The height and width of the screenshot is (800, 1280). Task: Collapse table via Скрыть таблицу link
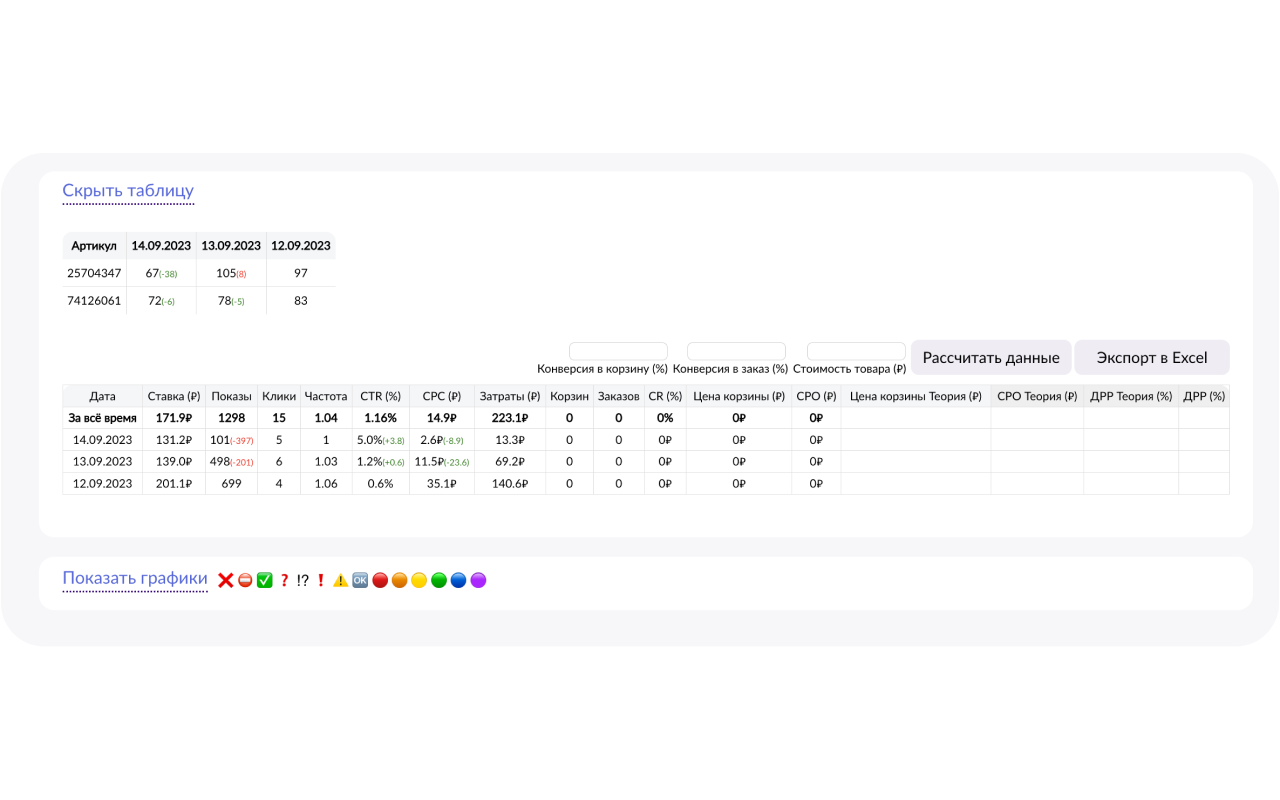click(x=128, y=191)
